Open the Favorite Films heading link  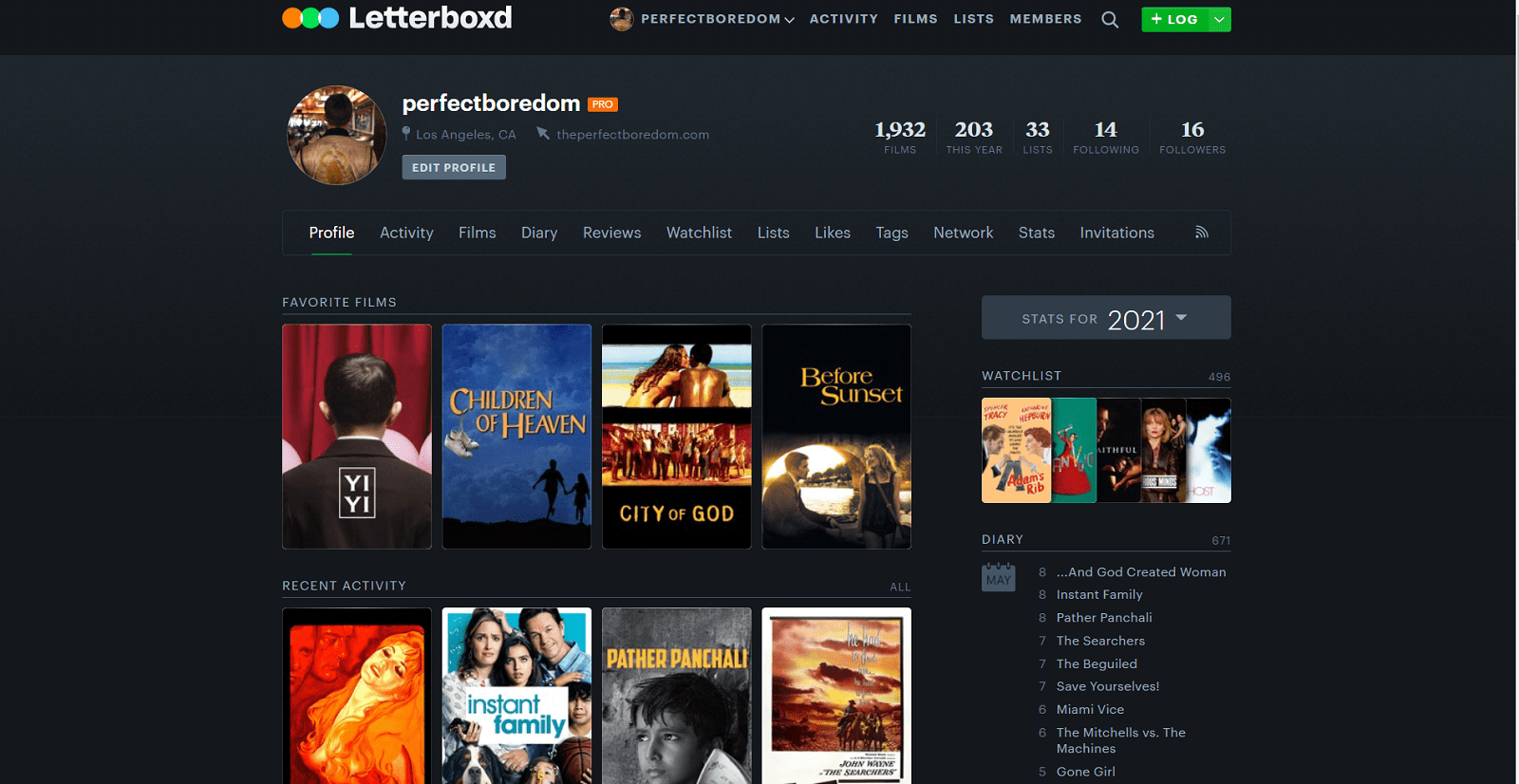[339, 302]
